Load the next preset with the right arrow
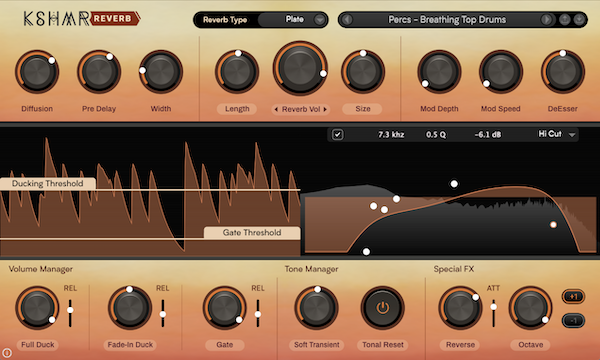The height and width of the screenshot is (360, 600). click(x=546, y=20)
